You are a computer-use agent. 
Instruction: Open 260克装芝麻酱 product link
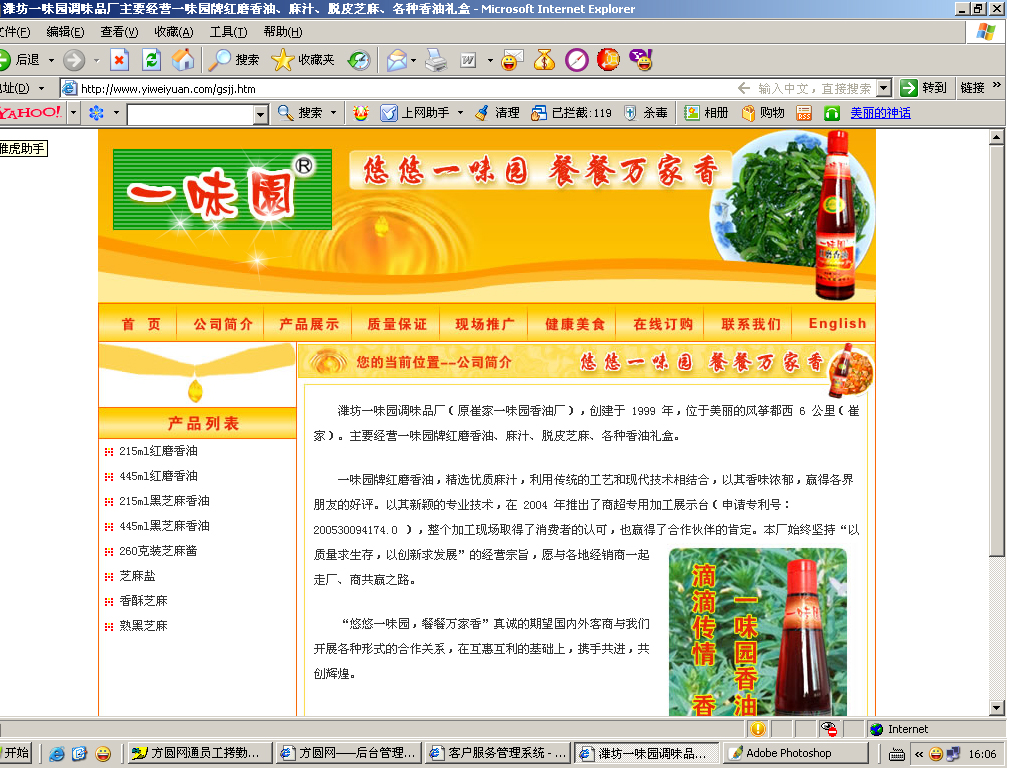[158, 551]
